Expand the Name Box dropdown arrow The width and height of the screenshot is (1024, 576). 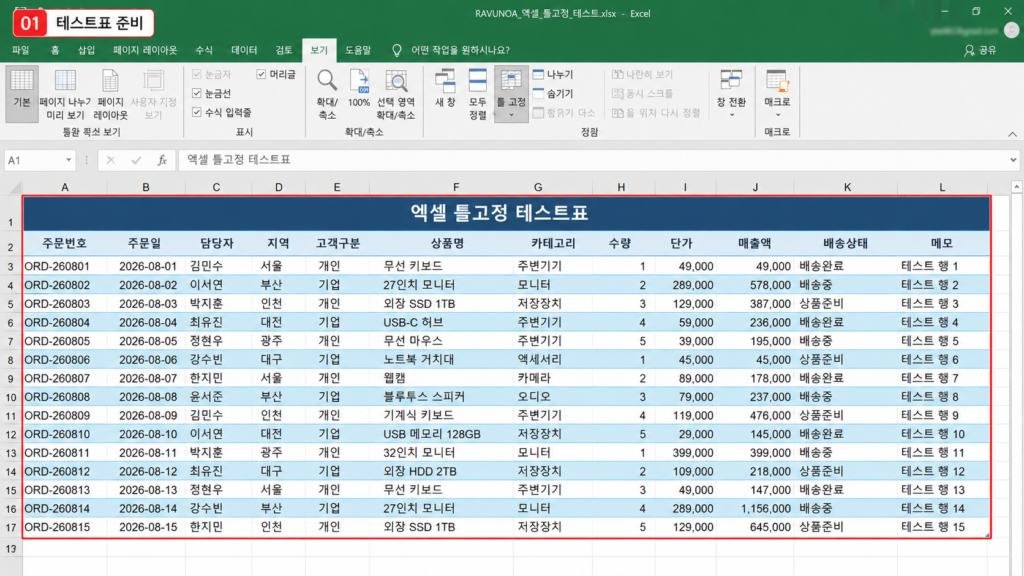[x=68, y=160]
